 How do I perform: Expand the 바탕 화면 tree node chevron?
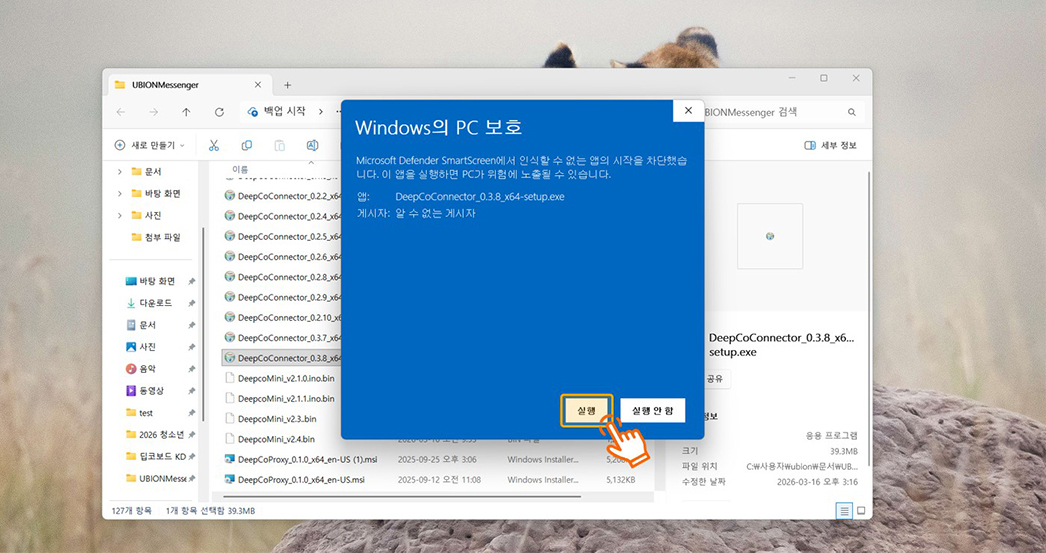(119, 193)
